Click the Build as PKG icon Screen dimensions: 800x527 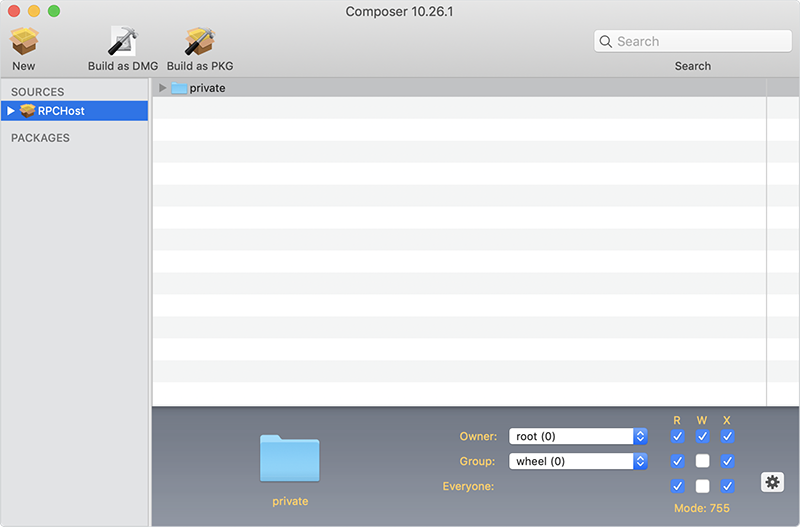[200, 42]
